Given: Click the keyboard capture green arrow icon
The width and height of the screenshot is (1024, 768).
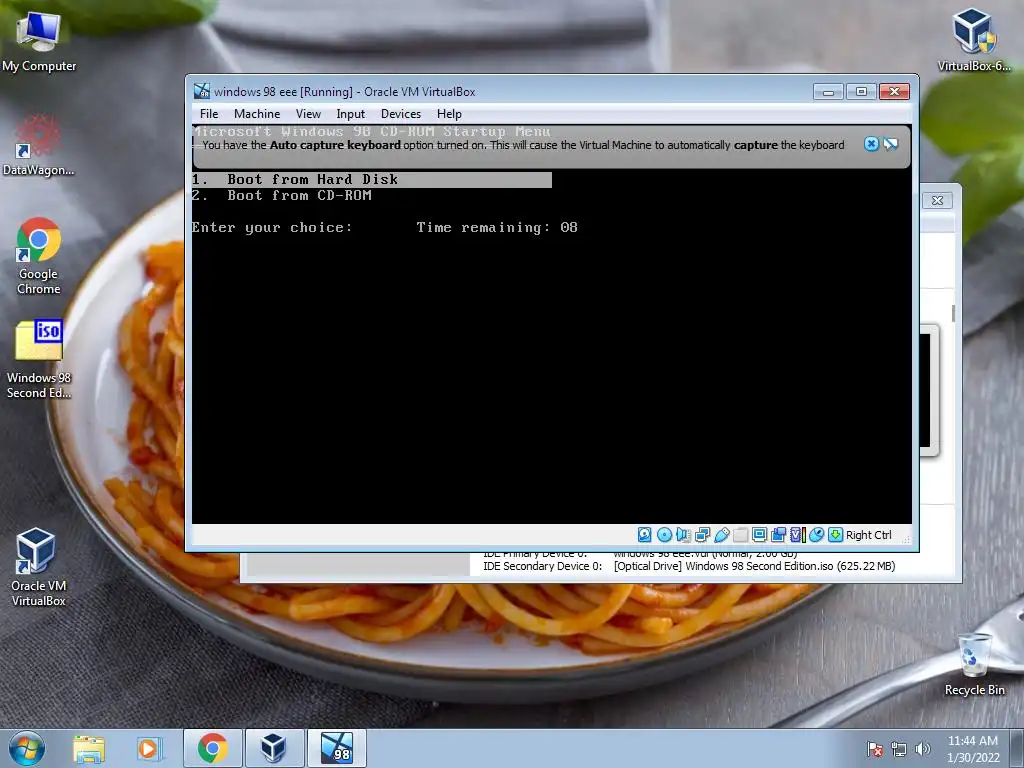Looking at the screenshot, I should [835, 535].
